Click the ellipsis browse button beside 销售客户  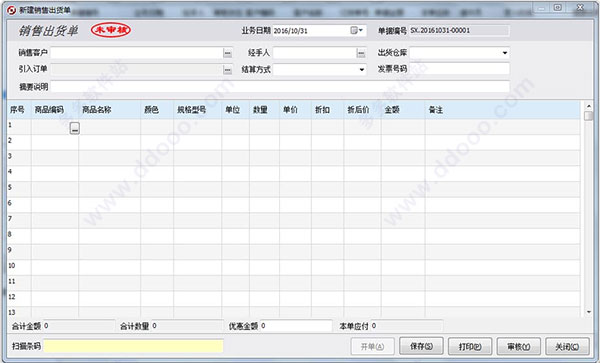click(x=227, y=53)
